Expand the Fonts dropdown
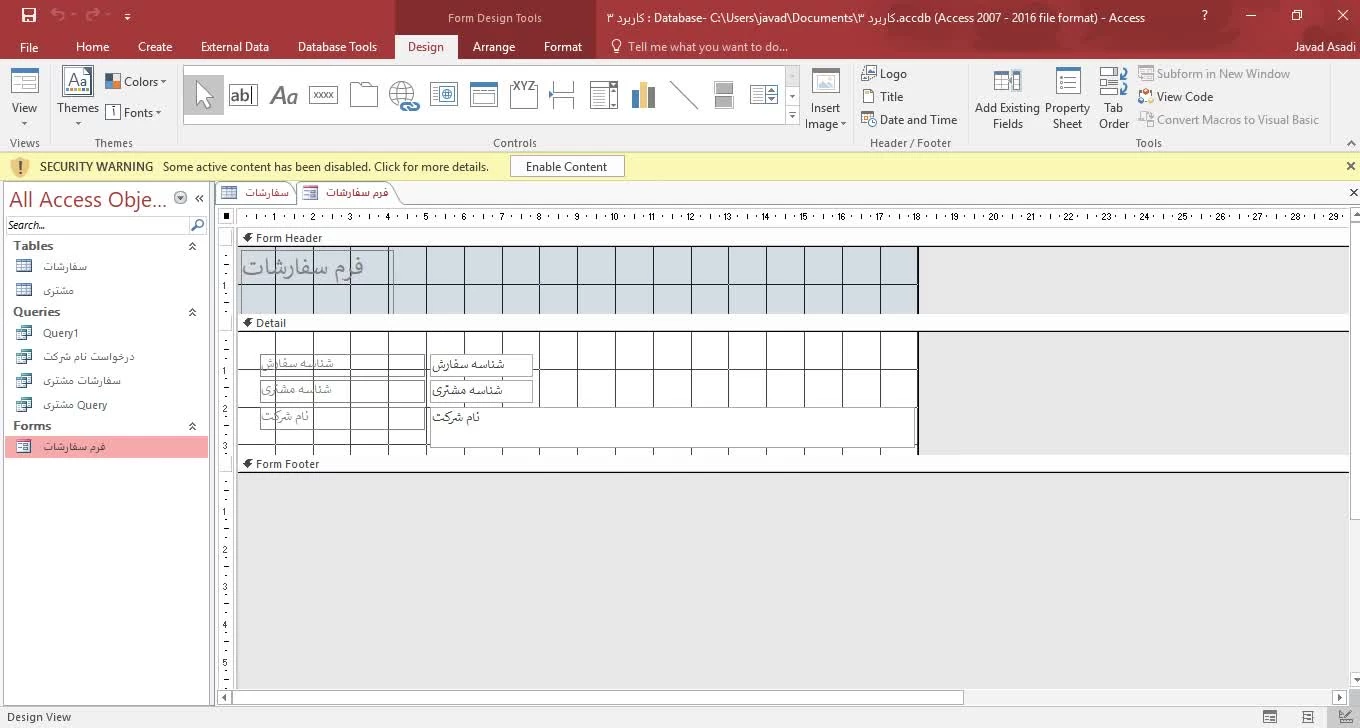 click(135, 112)
